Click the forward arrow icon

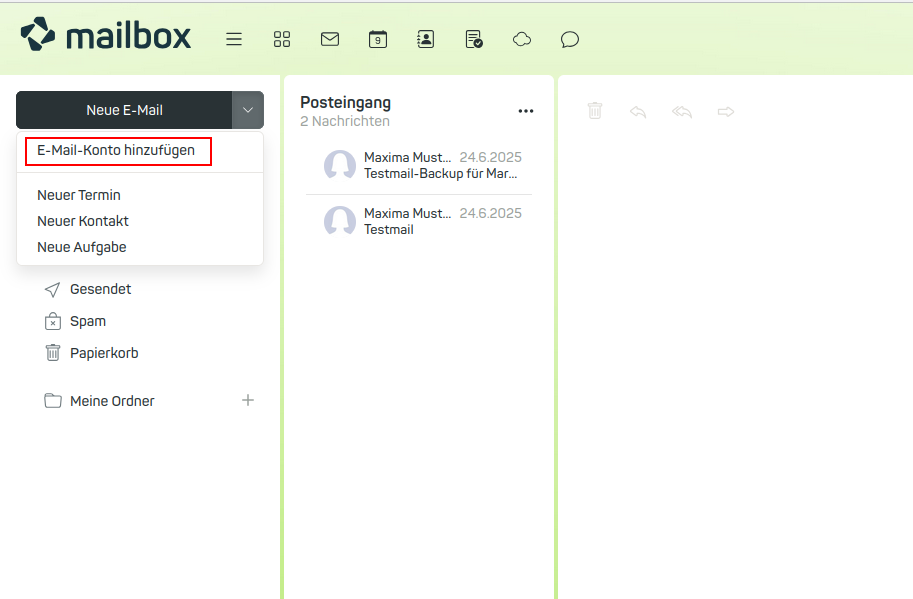pyautogui.click(x=726, y=111)
